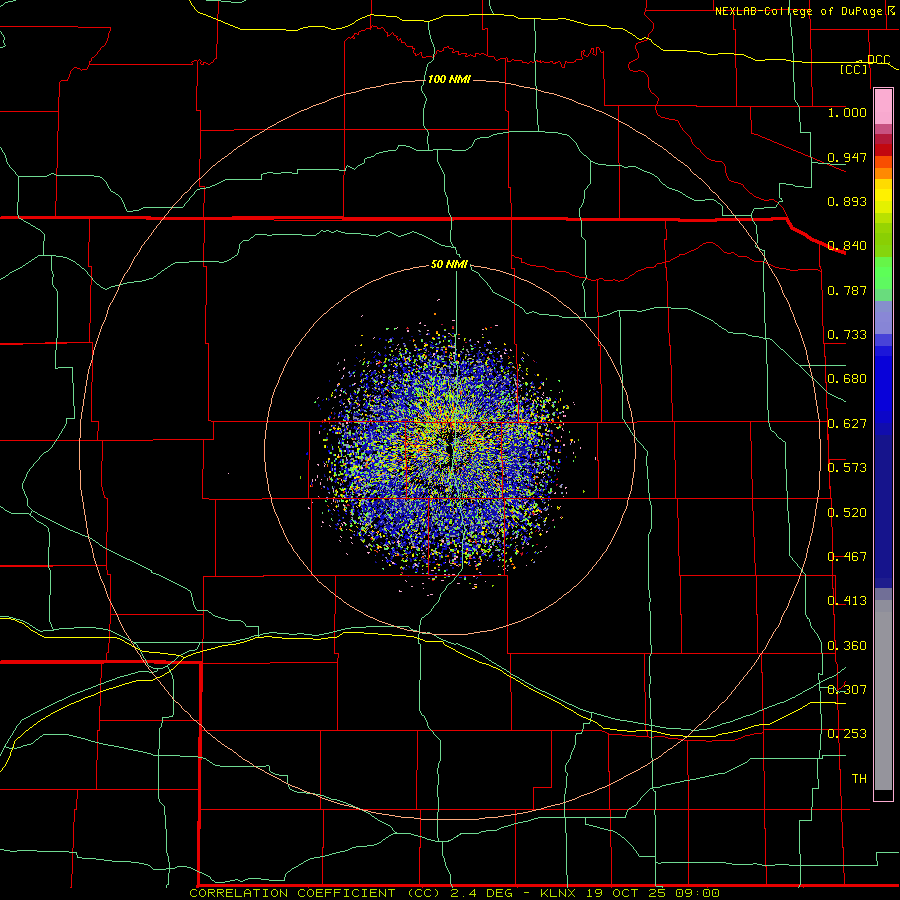Click the Correlation Coefficient caption at bottom
The image size is (900, 900).
tap(454, 893)
